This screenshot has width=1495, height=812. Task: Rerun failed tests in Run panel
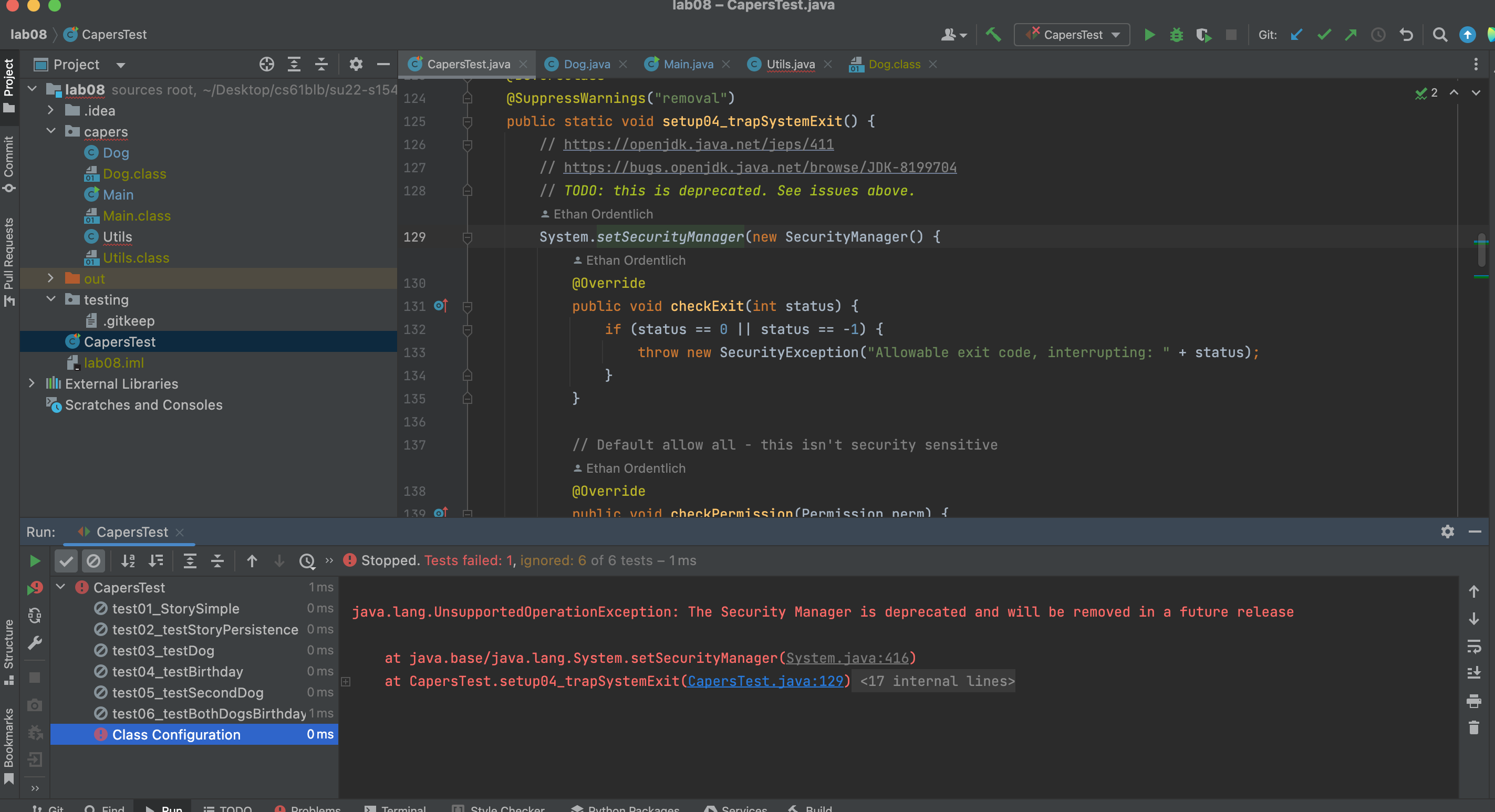pyautogui.click(x=35, y=588)
